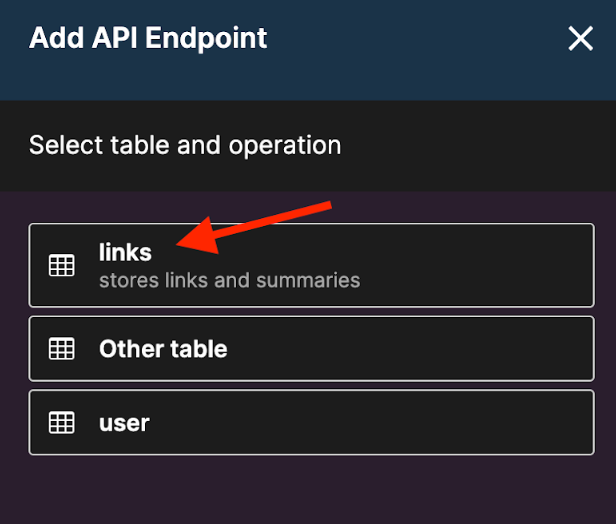Close the Add API Endpoint dialog

click(x=580, y=38)
